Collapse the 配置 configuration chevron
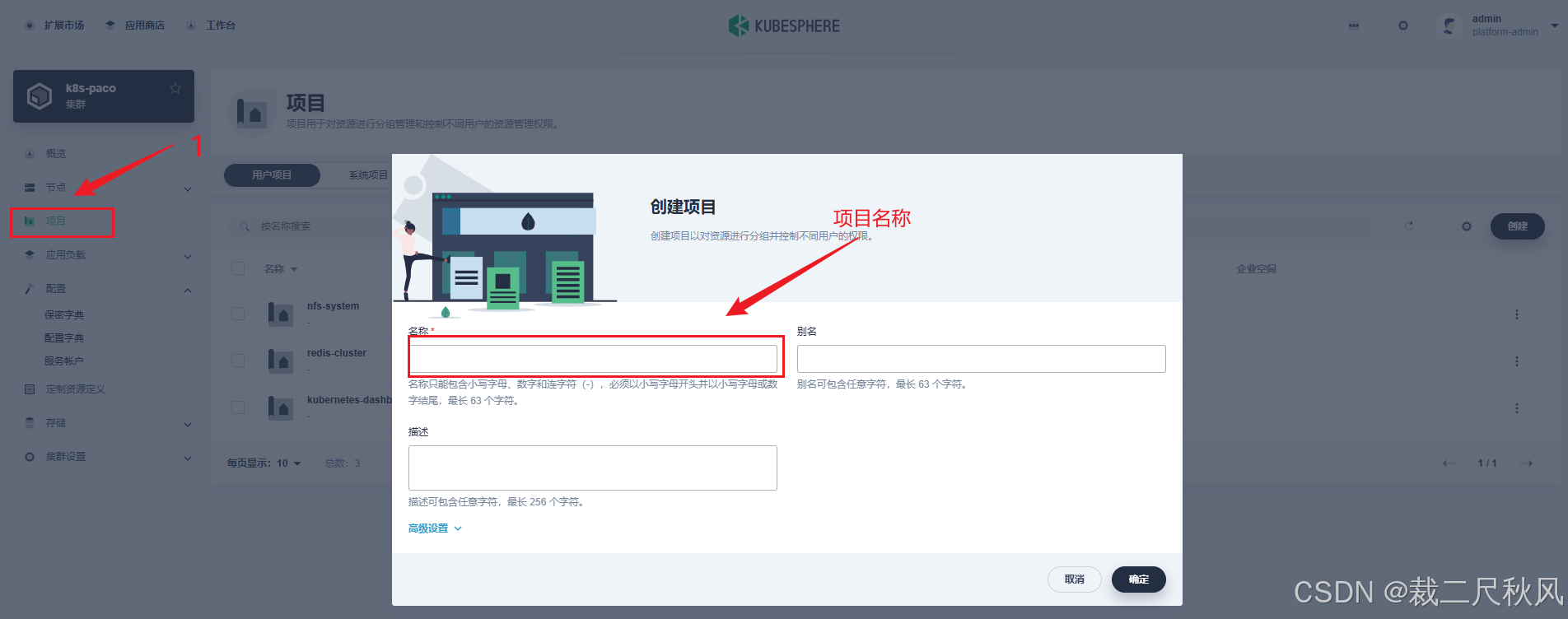The width and height of the screenshot is (1568, 619). [188, 290]
